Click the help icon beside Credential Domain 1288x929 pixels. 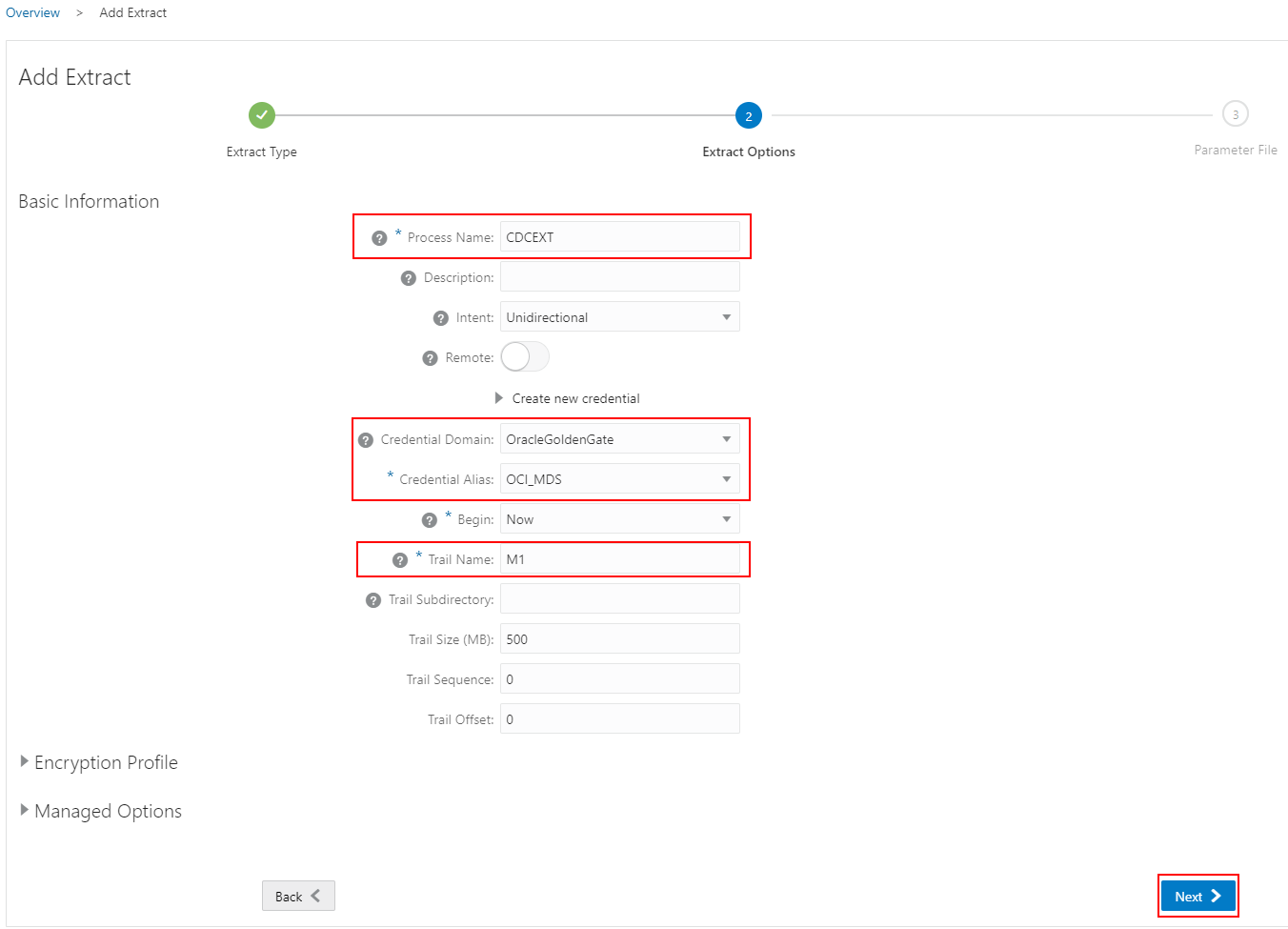click(x=366, y=440)
